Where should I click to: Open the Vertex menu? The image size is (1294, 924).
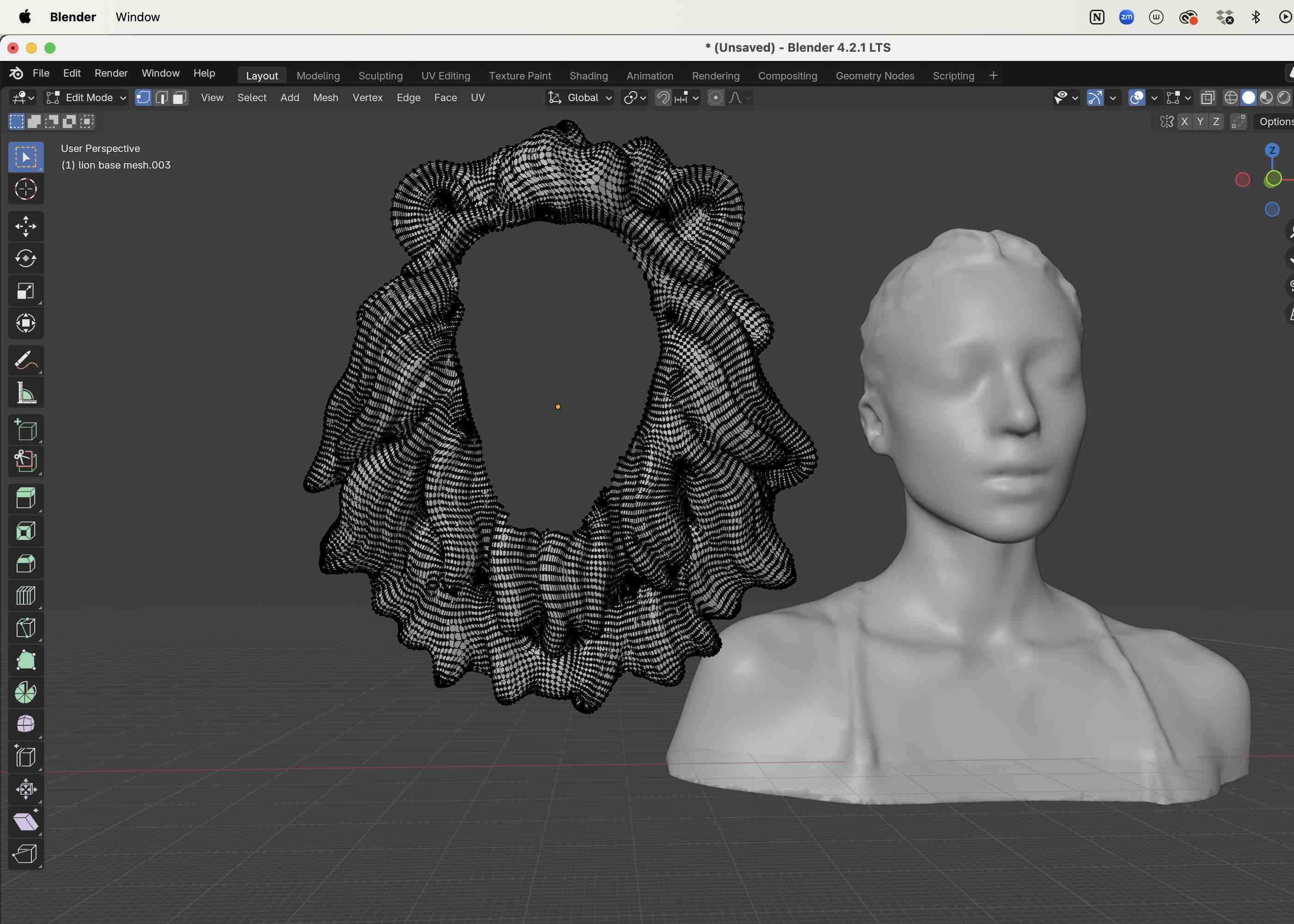tap(367, 98)
